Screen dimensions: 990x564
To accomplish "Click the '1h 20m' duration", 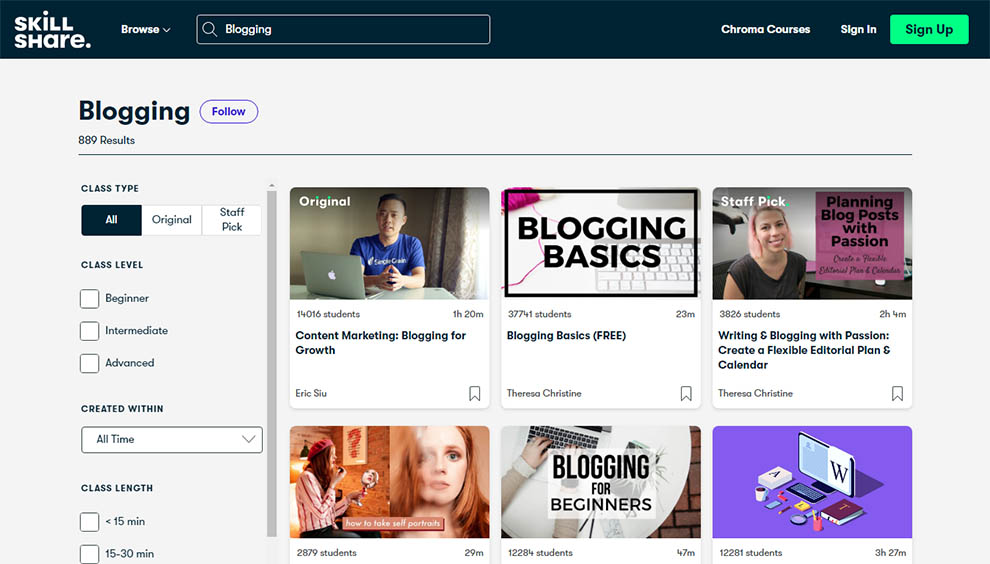I will pyautogui.click(x=468, y=314).
